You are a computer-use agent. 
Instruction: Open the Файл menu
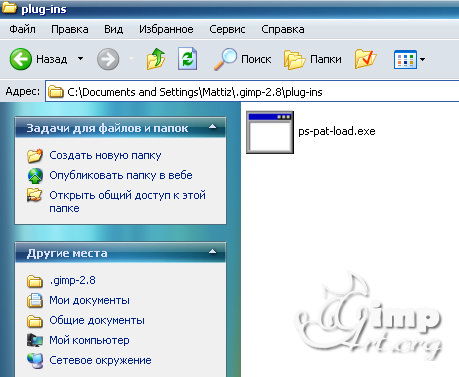(22, 29)
